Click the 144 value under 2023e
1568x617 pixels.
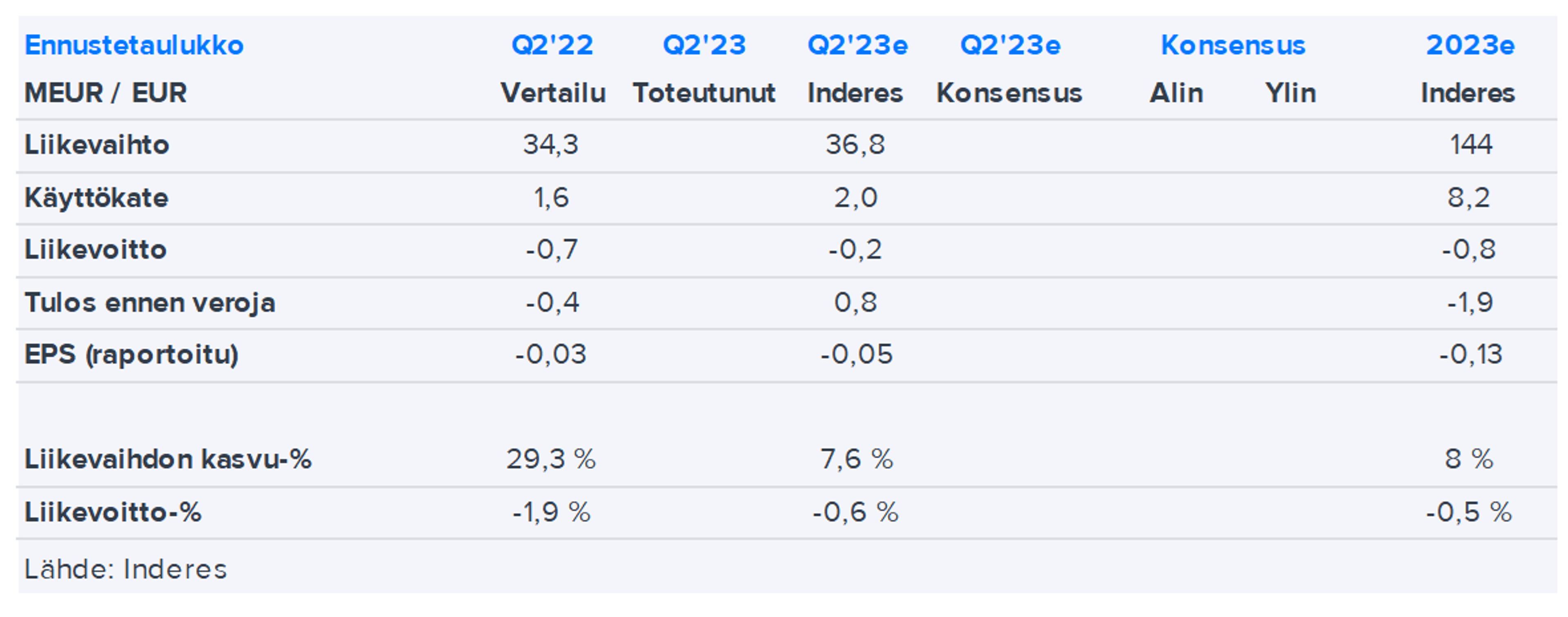point(1470,145)
